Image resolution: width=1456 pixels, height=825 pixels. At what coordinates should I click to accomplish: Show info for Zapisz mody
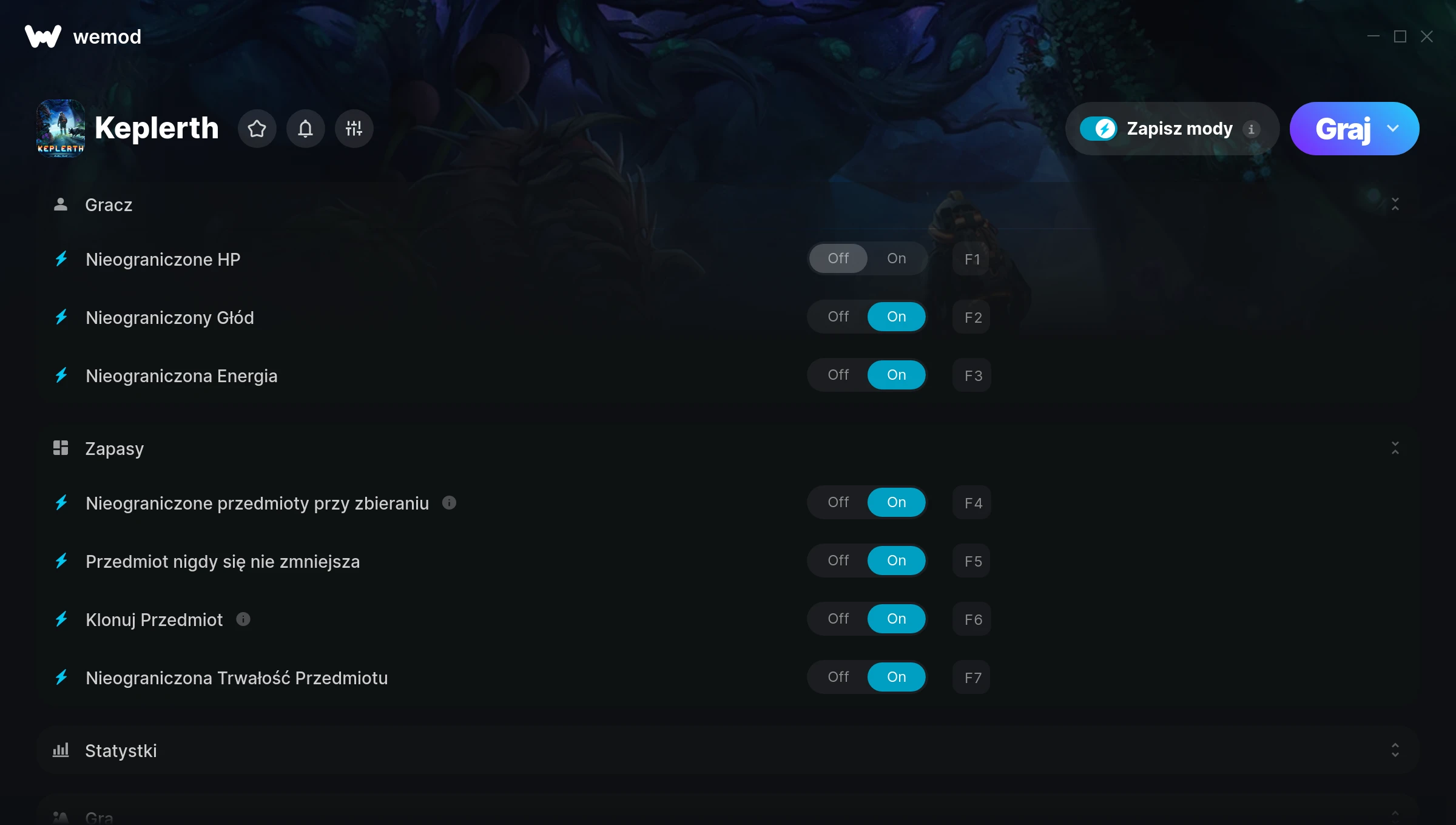click(1251, 129)
